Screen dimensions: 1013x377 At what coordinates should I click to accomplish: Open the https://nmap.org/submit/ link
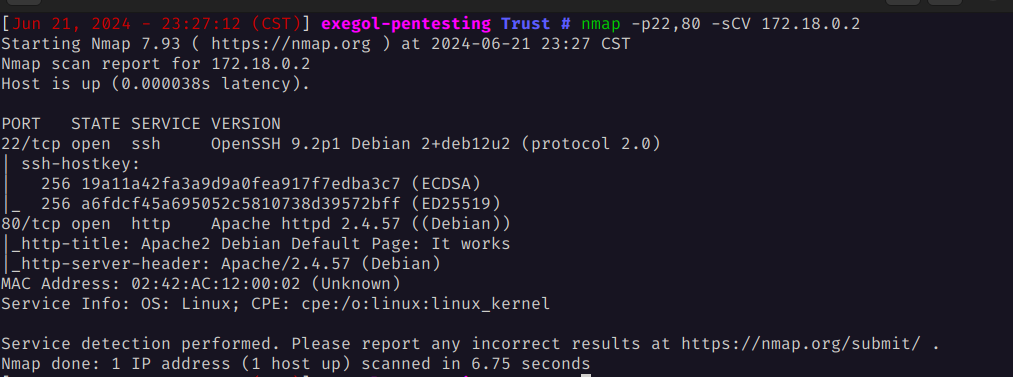(x=801, y=343)
